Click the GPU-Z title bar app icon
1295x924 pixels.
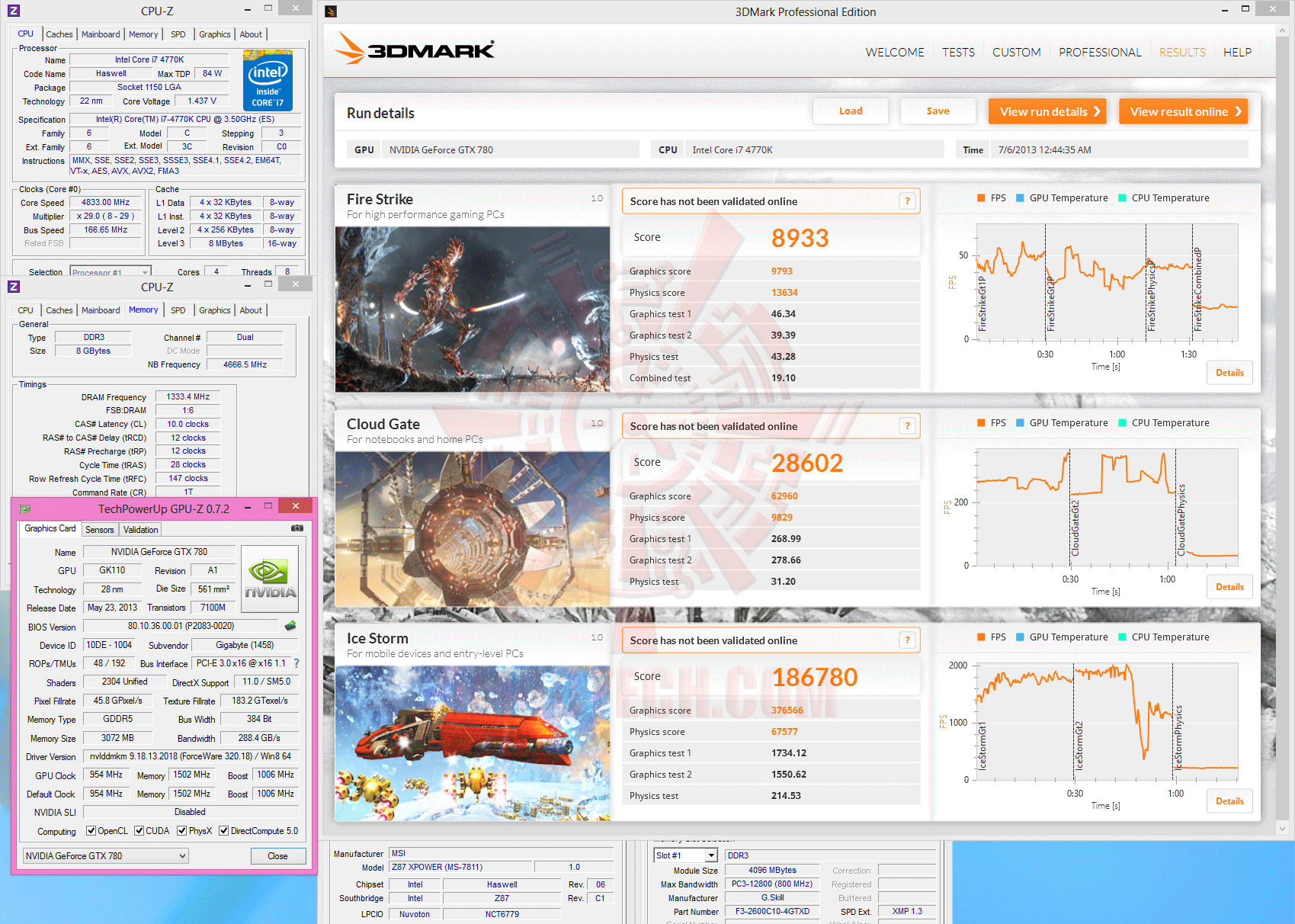[x=24, y=509]
